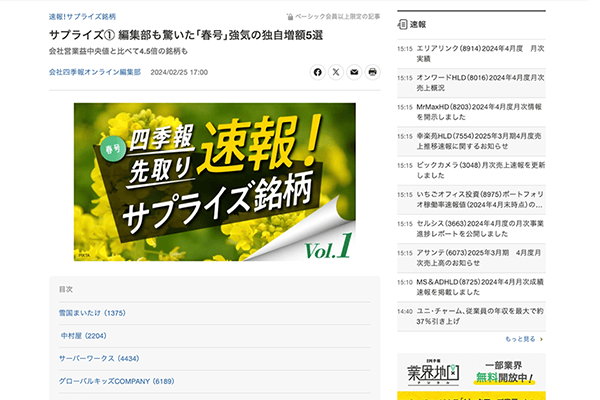
Task: Click the 四季報先取り速報 Vol.1 banner image
Action: point(215,182)
